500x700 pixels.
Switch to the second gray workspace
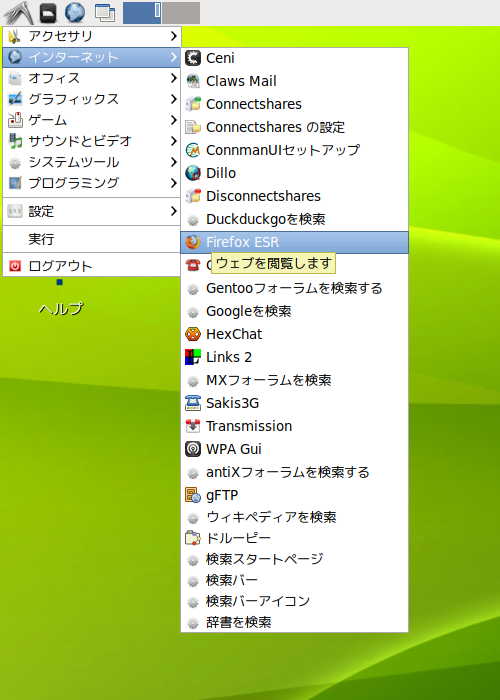point(181,12)
